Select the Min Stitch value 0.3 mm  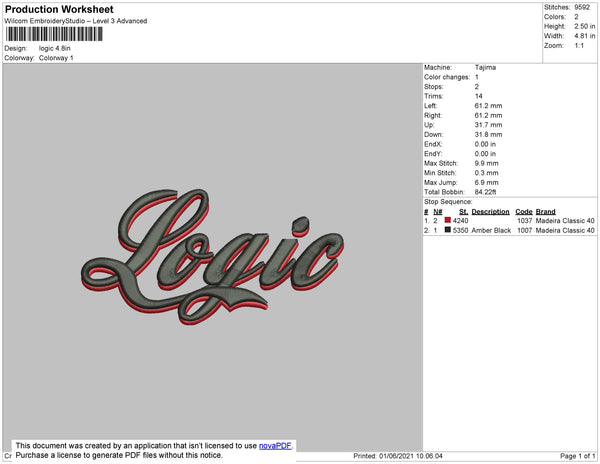click(x=486, y=173)
